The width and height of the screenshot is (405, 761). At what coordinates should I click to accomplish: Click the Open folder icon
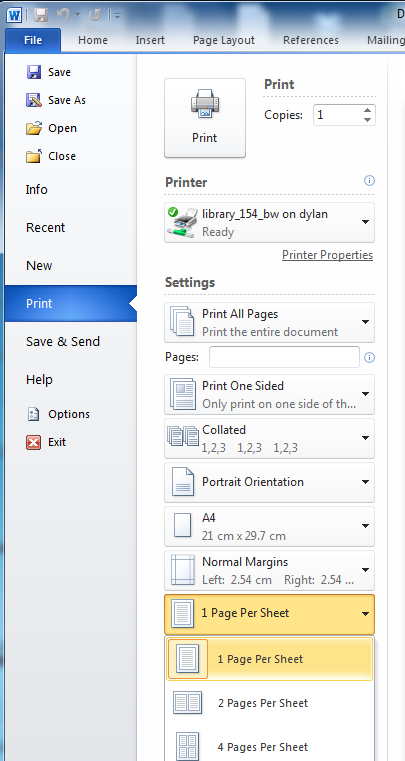[x=34, y=128]
